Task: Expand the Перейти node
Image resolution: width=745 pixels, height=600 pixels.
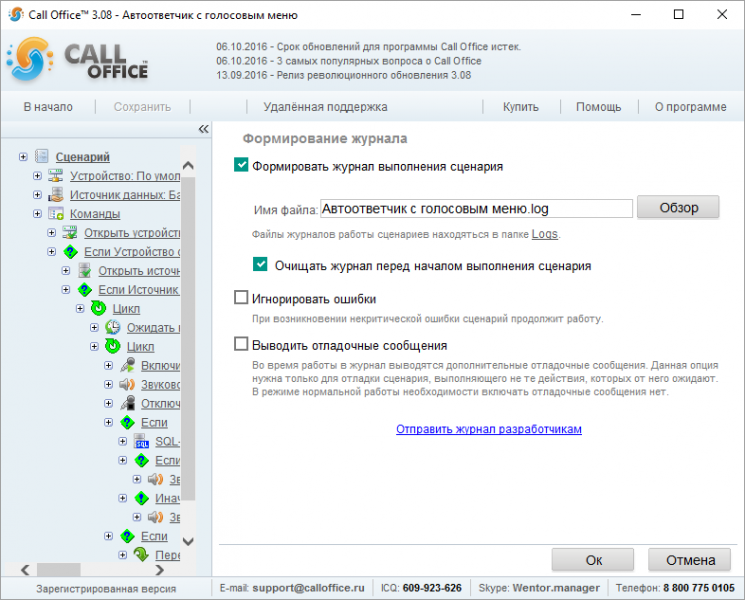Action: pyautogui.click(x=123, y=554)
